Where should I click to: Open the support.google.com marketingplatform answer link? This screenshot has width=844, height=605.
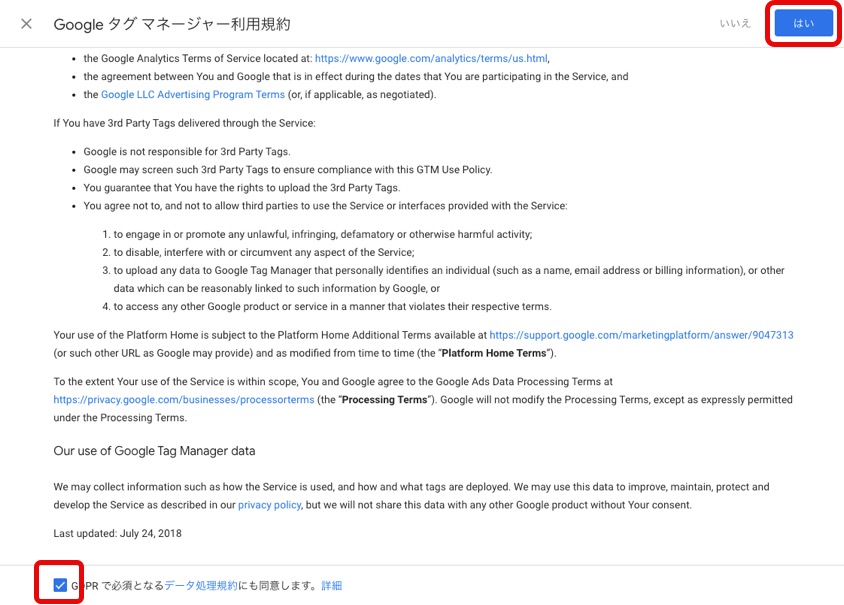[x=641, y=335]
